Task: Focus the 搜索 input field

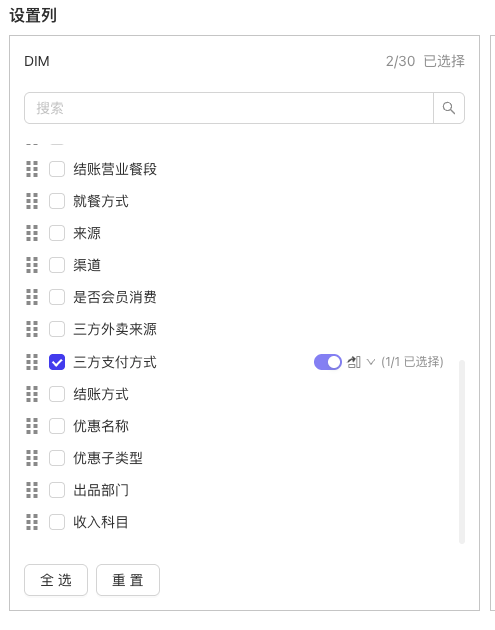Action: 229,108
